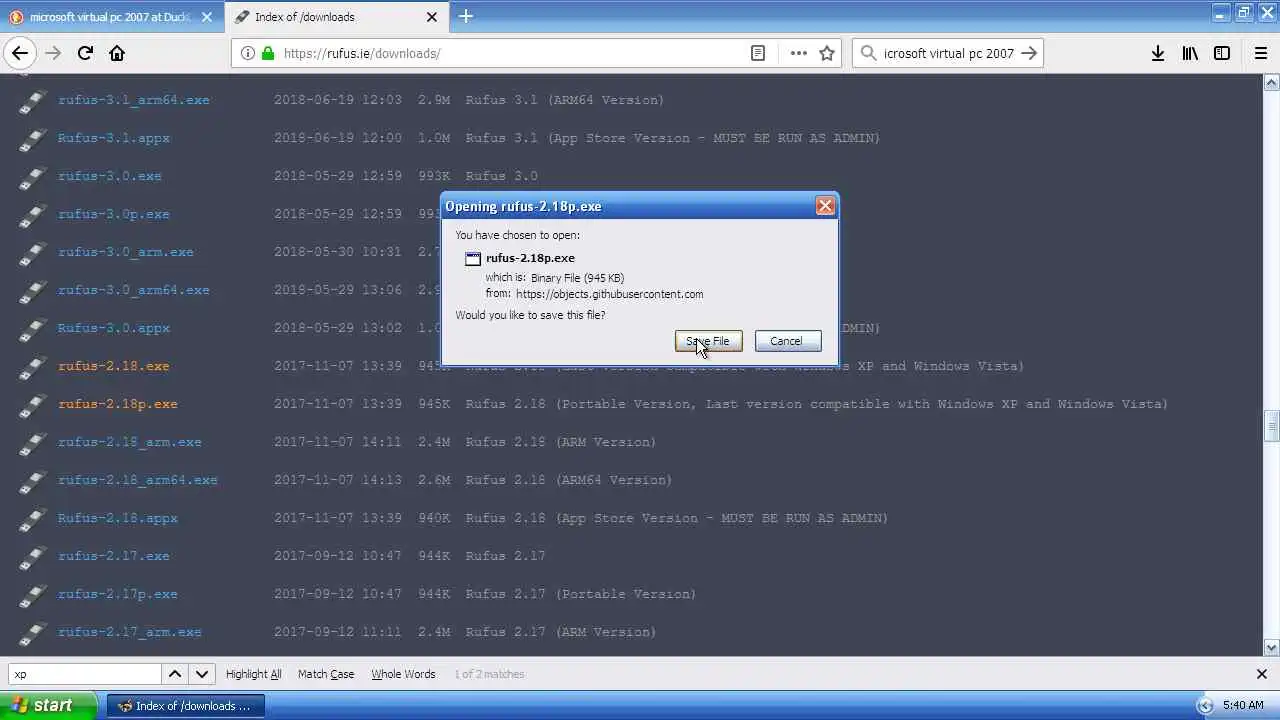
Task: Open Rufus-2.18.appx link
Action: click(x=118, y=518)
